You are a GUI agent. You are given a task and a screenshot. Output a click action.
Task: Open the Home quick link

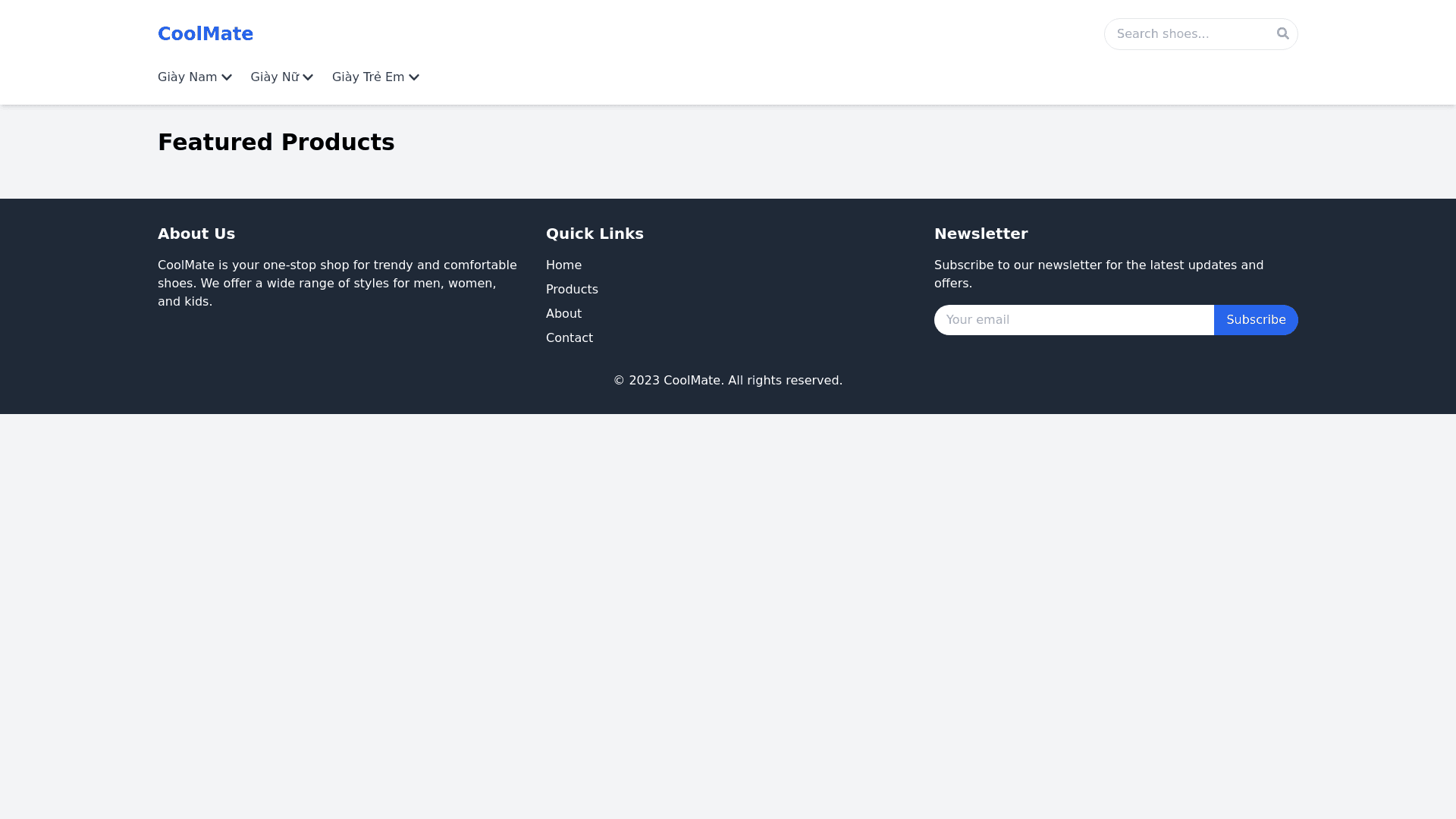[x=563, y=265]
